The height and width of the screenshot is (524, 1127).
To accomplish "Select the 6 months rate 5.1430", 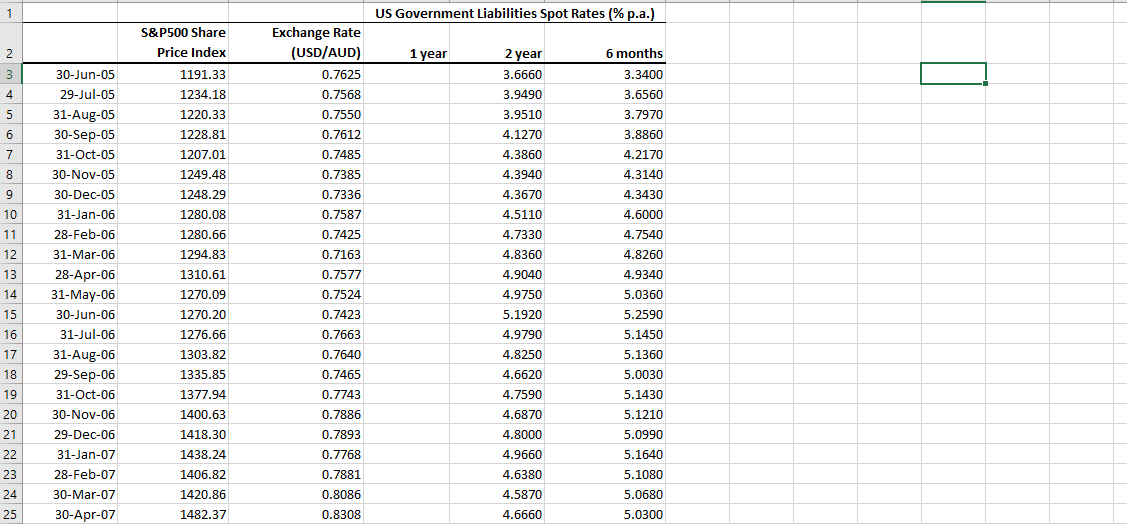I will tap(605, 395).
